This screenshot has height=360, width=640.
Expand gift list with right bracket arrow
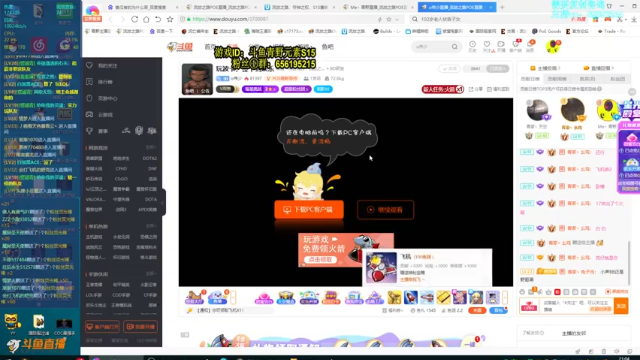505,297
